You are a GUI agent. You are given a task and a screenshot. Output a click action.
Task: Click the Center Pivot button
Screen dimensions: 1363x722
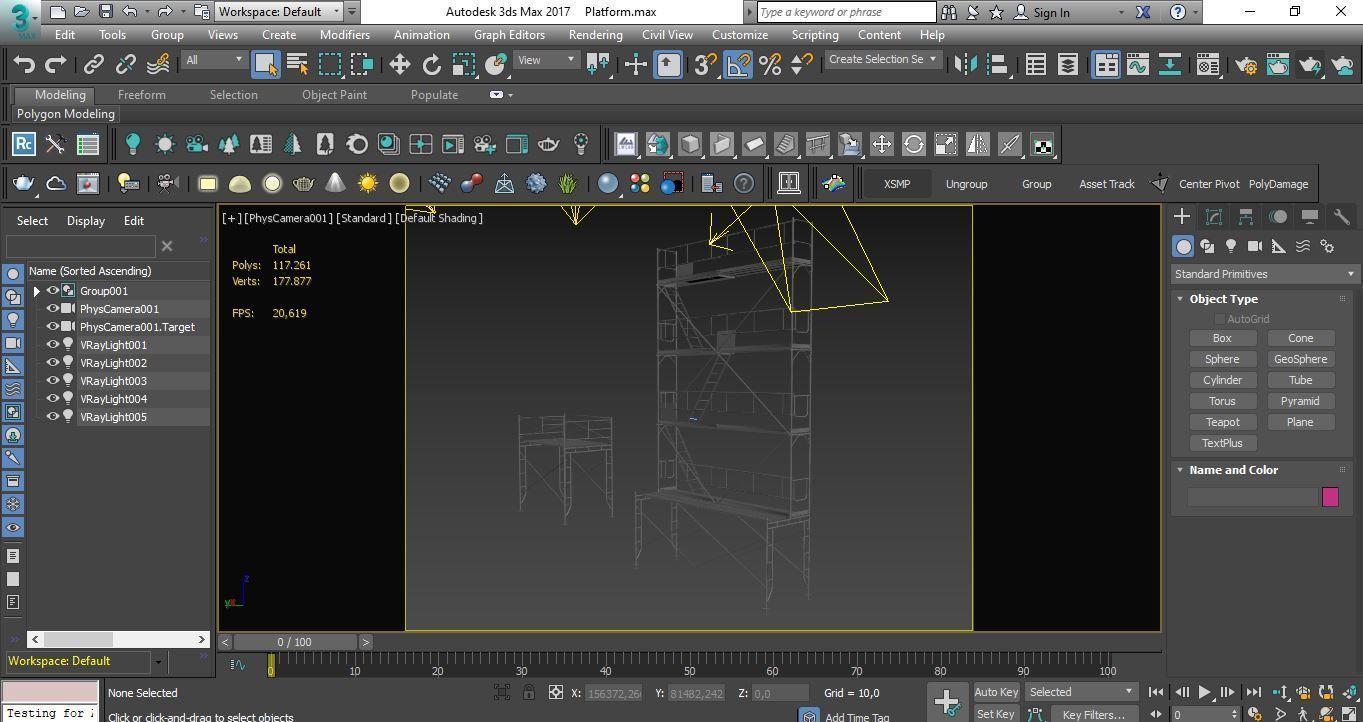[x=1209, y=184]
